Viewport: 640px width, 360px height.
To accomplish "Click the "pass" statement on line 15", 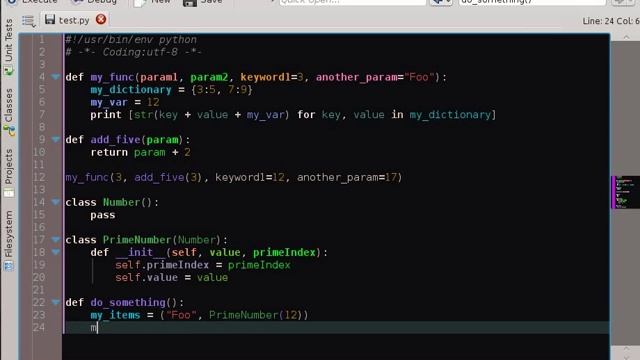I will [103, 215].
